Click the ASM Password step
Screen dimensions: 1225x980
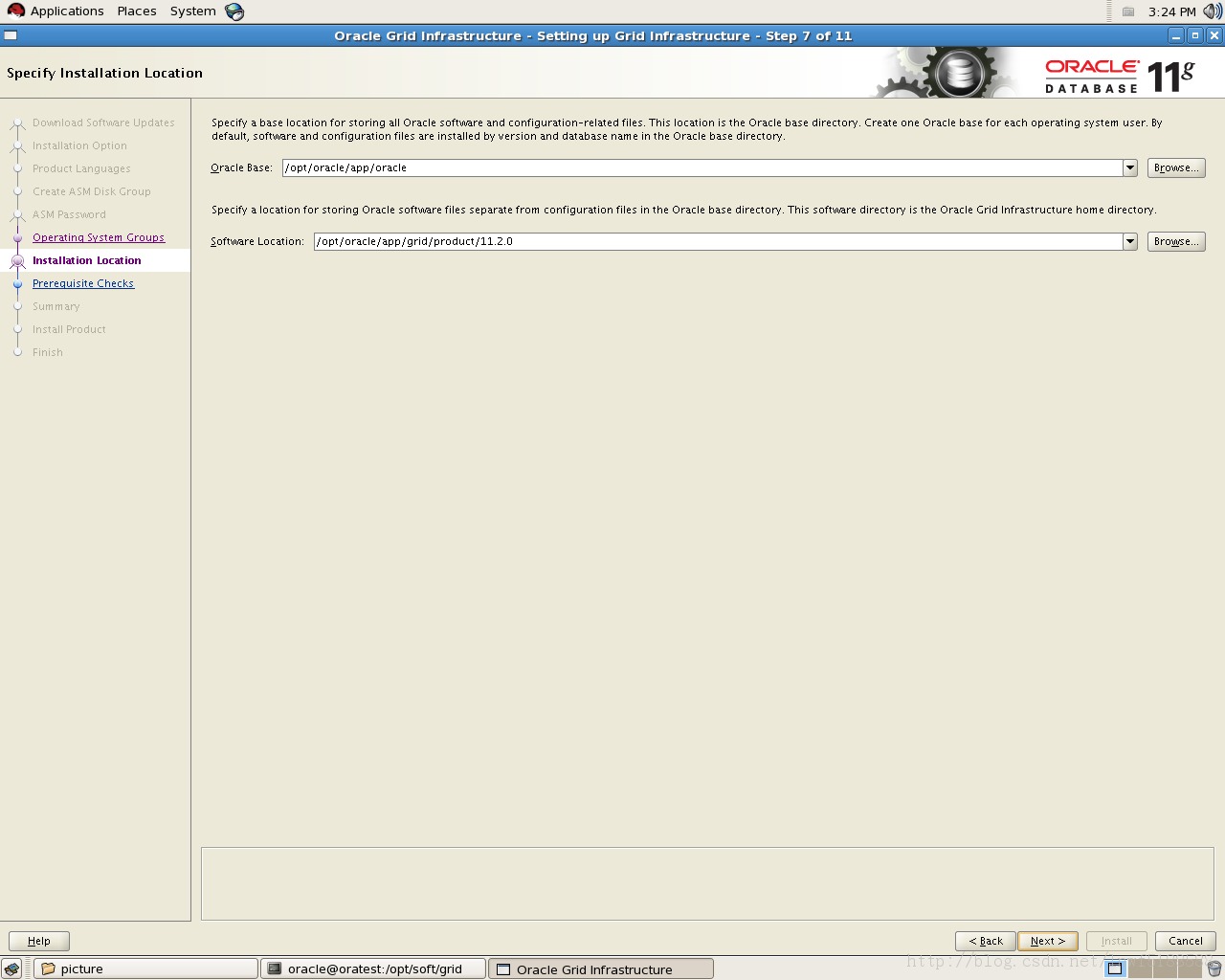[x=69, y=214]
